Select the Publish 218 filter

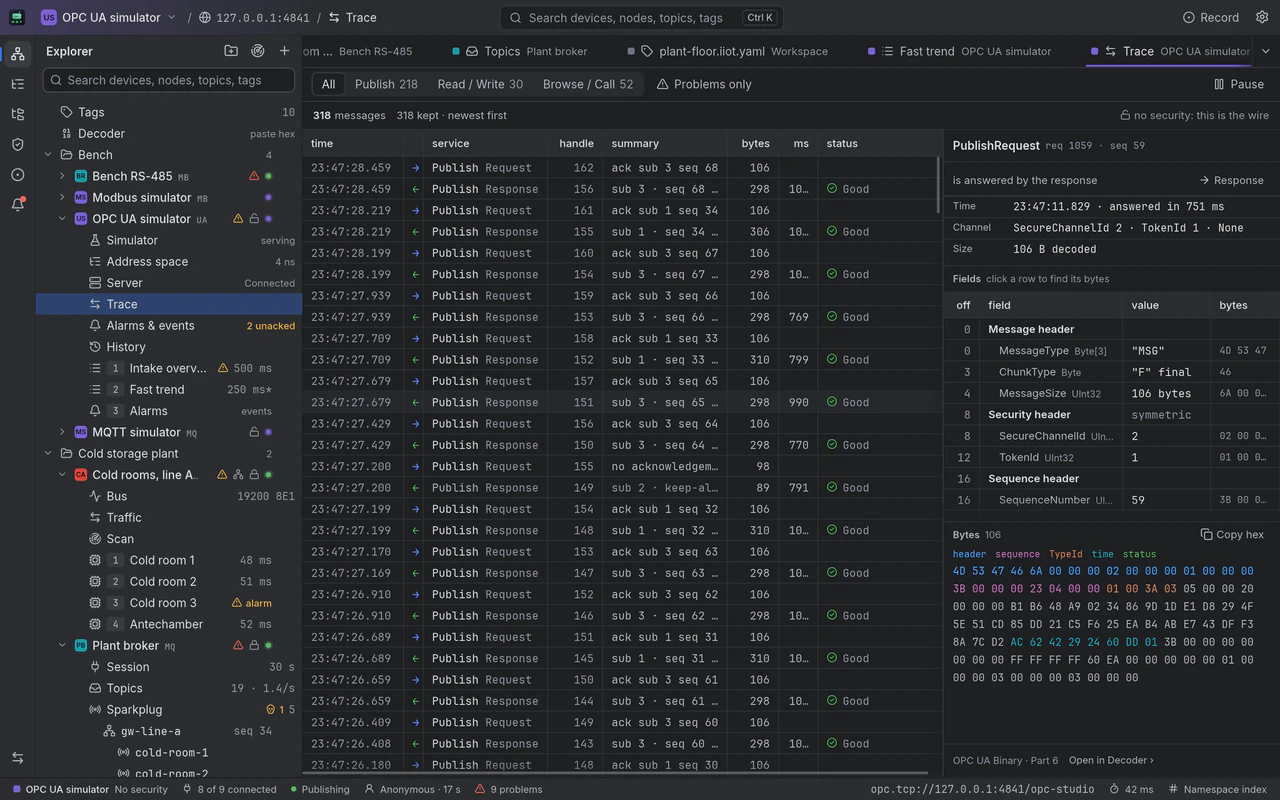point(386,84)
